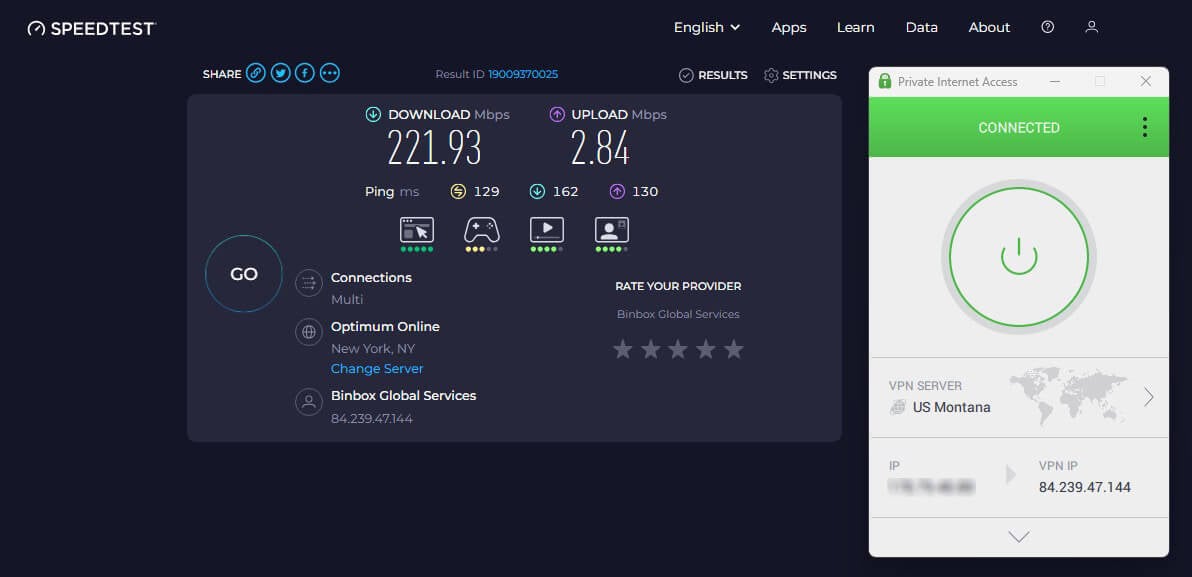
Task: Expand the US Montana VPN server selector
Action: (x=1150, y=397)
